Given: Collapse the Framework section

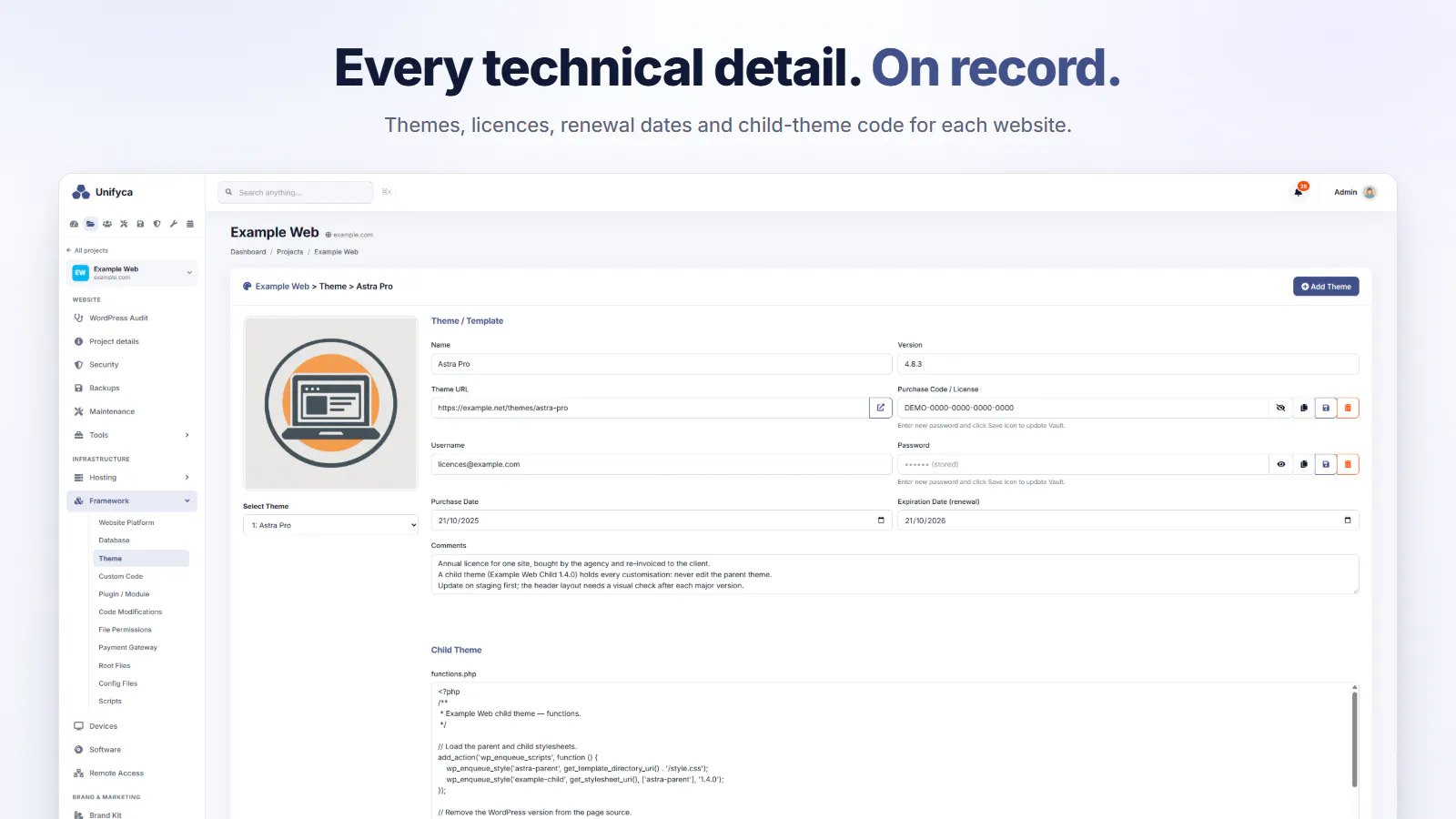Looking at the screenshot, I should point(132,501).
